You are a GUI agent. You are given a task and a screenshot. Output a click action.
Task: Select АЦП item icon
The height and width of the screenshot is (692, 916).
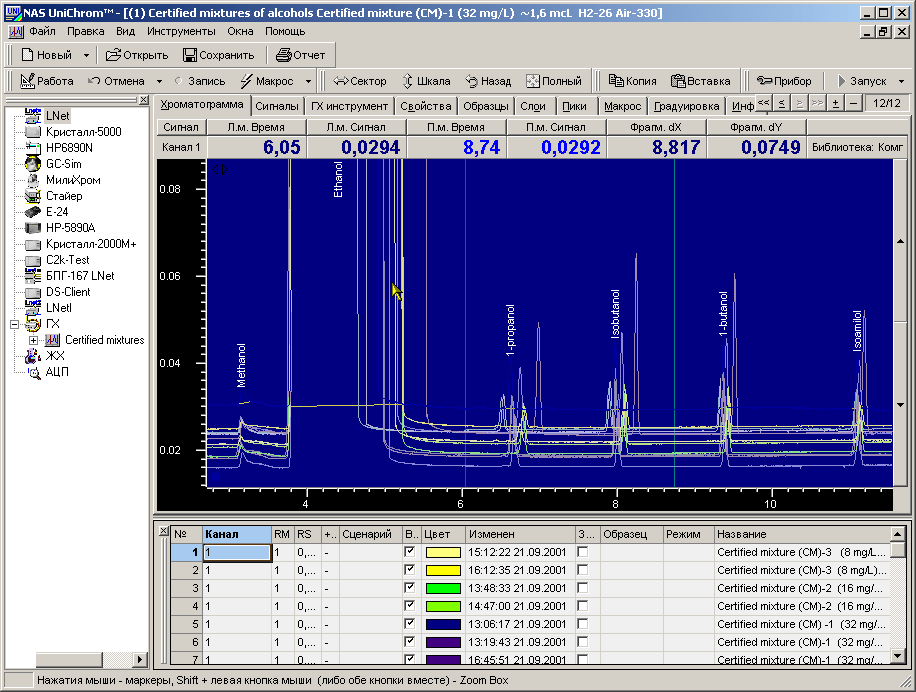click(34, 372)
